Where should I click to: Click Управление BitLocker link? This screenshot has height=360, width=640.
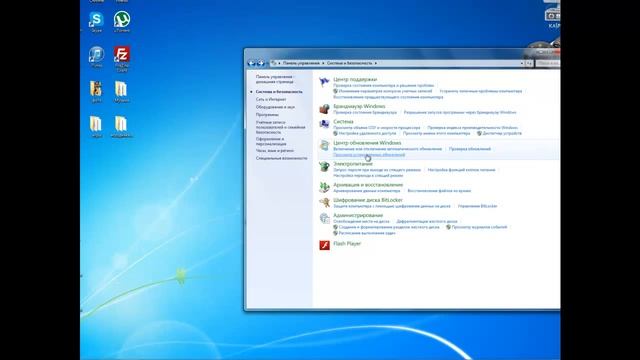point(478,206)
